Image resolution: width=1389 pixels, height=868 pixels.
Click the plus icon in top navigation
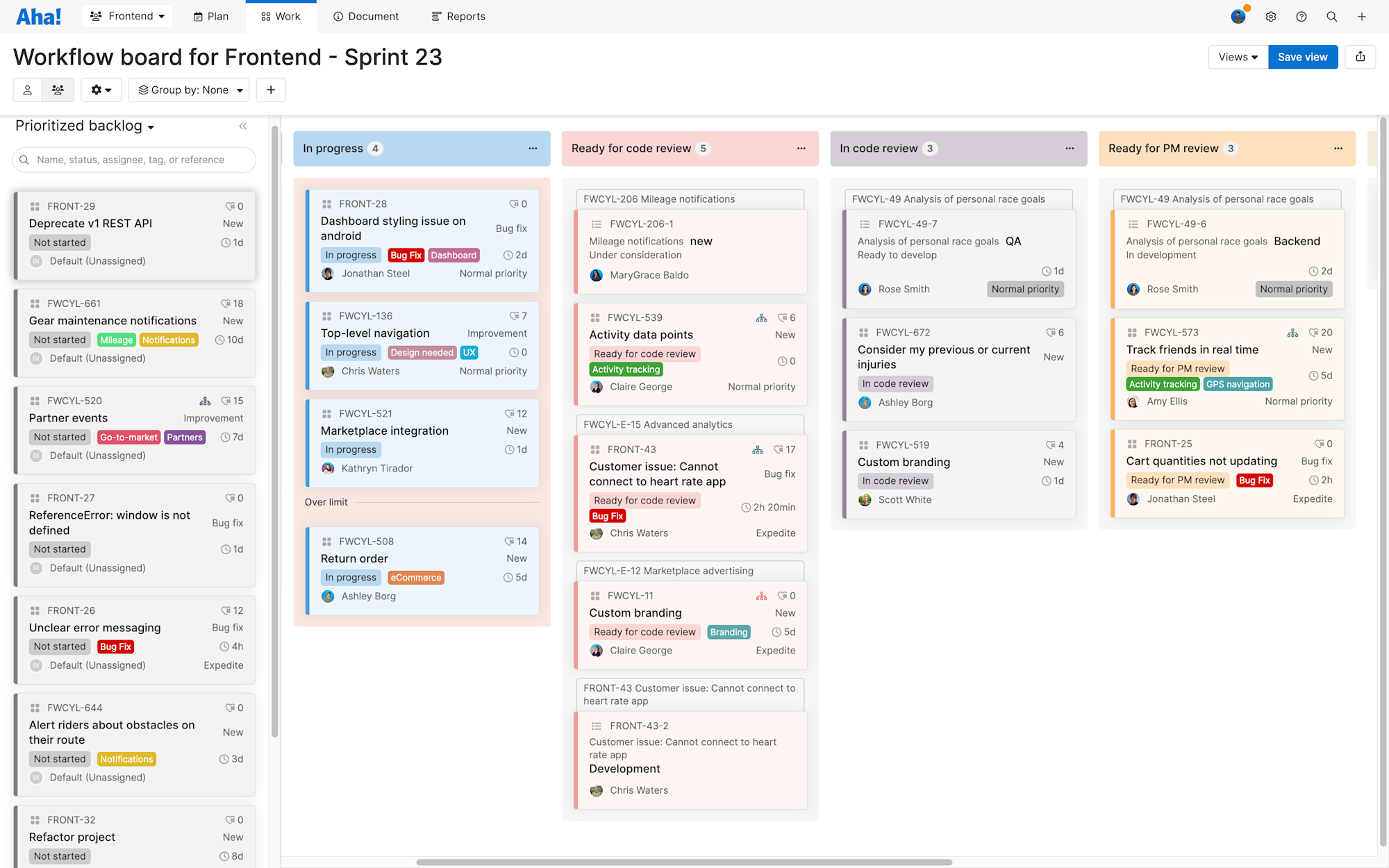(x=1361, y=17)
